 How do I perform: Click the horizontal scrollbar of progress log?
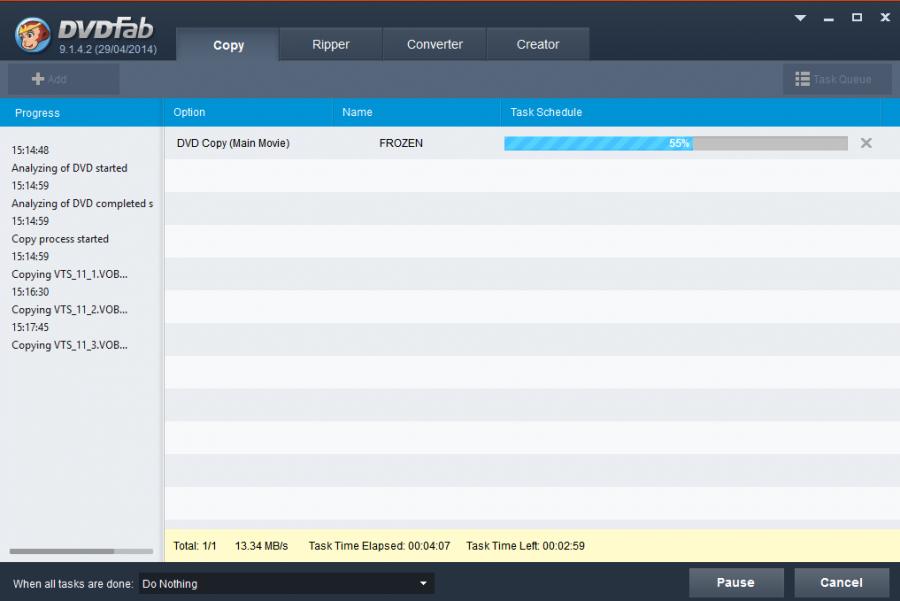tap(81, 551)
